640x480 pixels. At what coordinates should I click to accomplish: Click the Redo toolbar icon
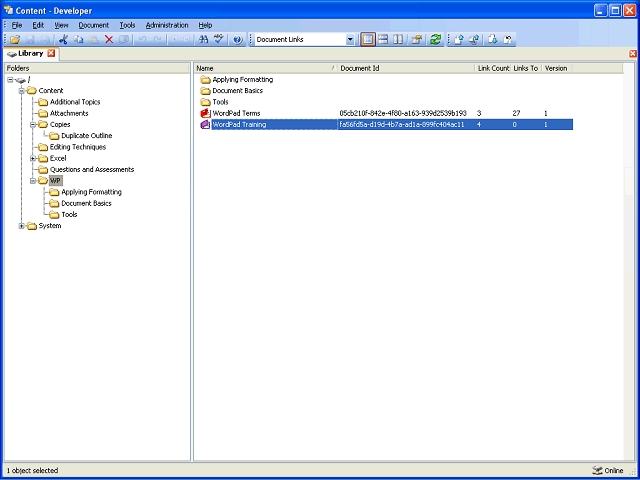[157, 40]
